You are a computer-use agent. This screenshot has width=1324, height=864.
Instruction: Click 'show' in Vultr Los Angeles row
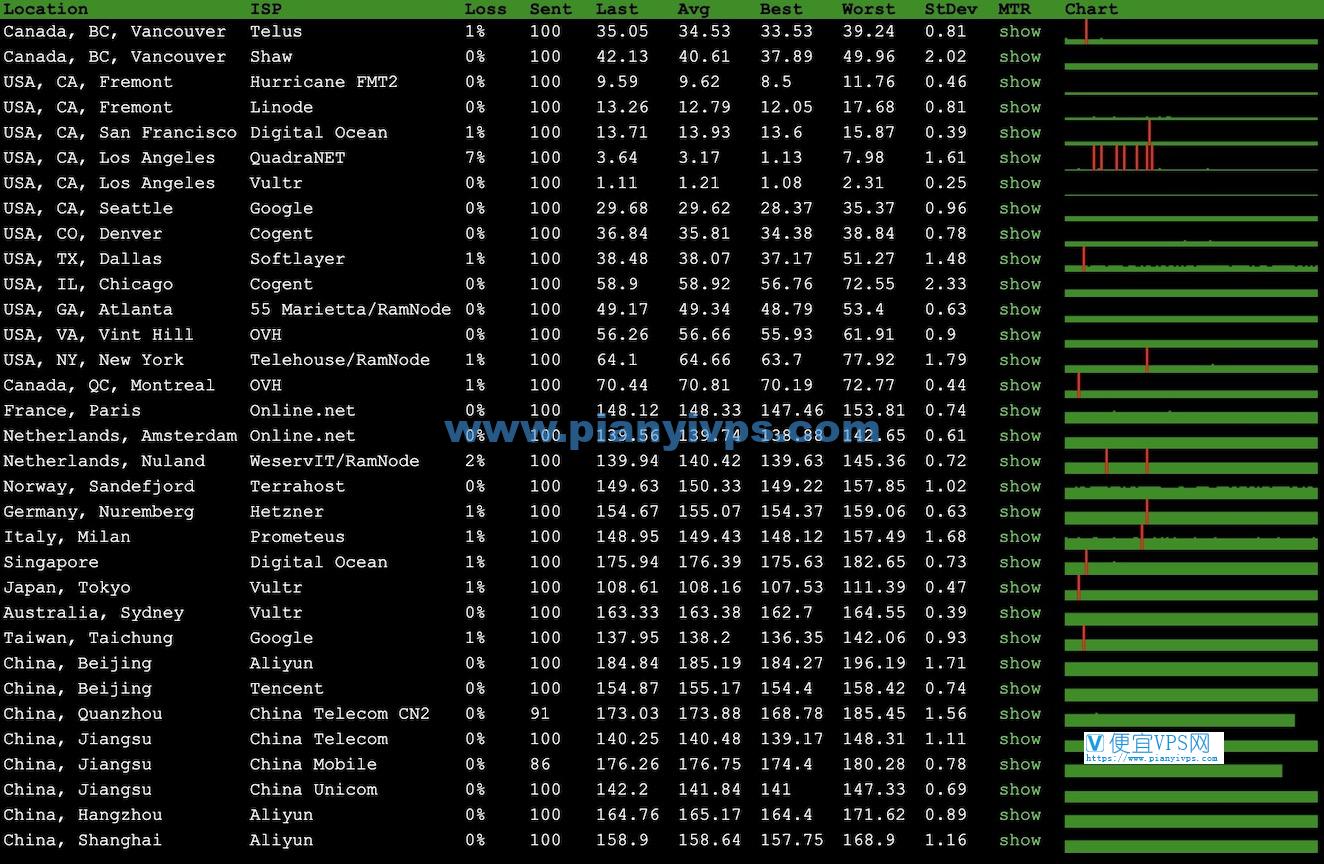click(1020, 183)
